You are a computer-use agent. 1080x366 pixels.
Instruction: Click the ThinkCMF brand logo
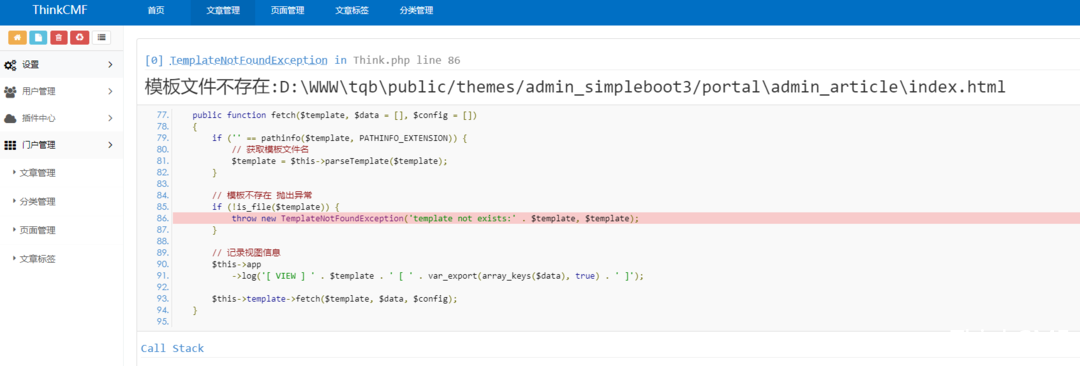60,10
